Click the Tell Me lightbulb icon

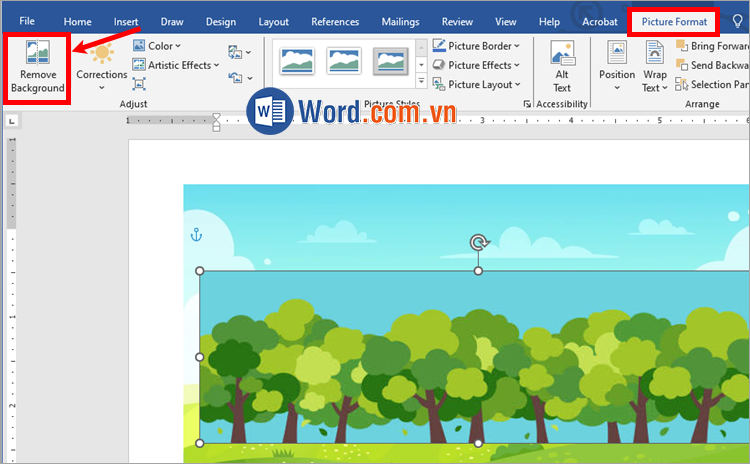click(738, 21)
